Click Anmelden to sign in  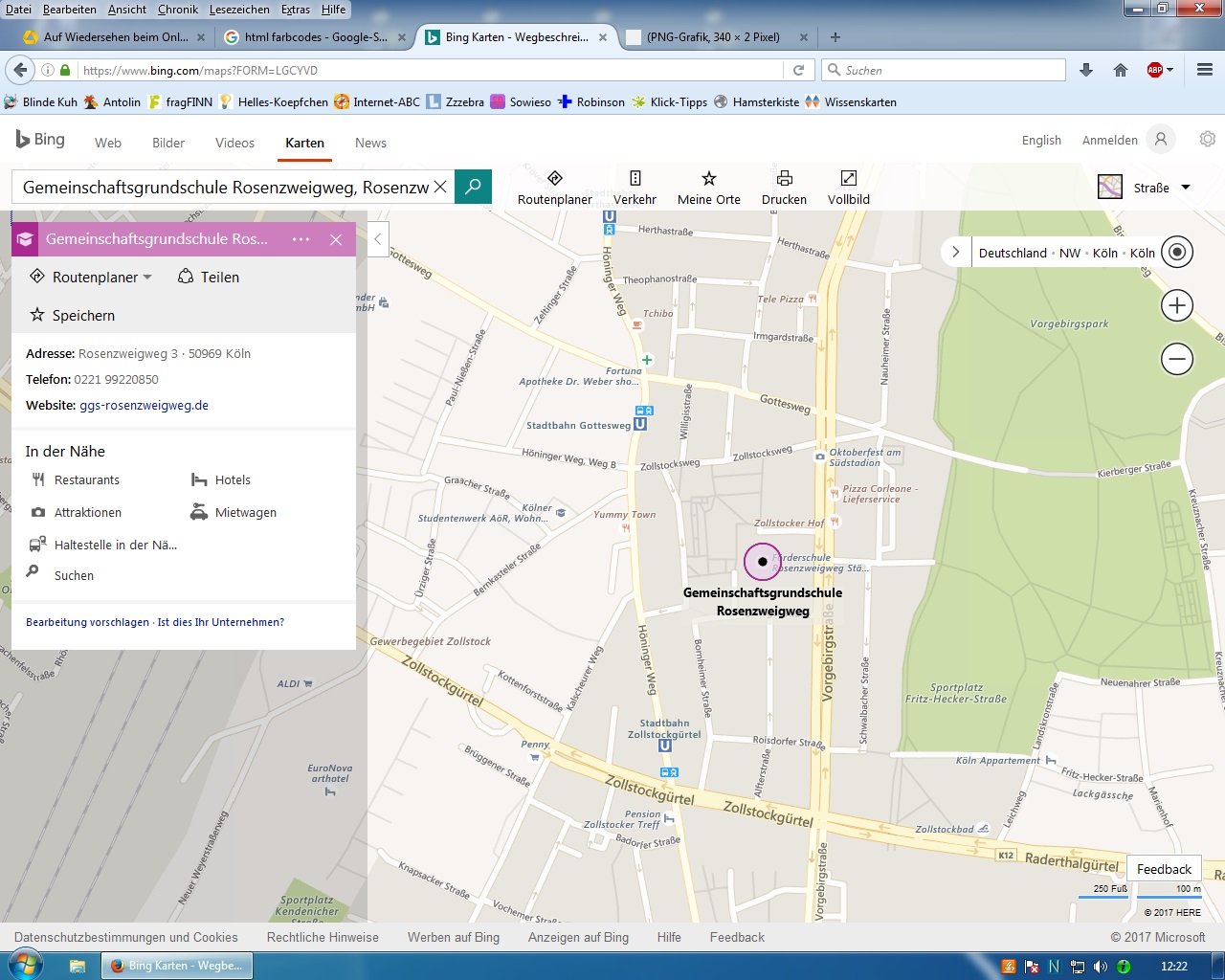point(1110,140)
